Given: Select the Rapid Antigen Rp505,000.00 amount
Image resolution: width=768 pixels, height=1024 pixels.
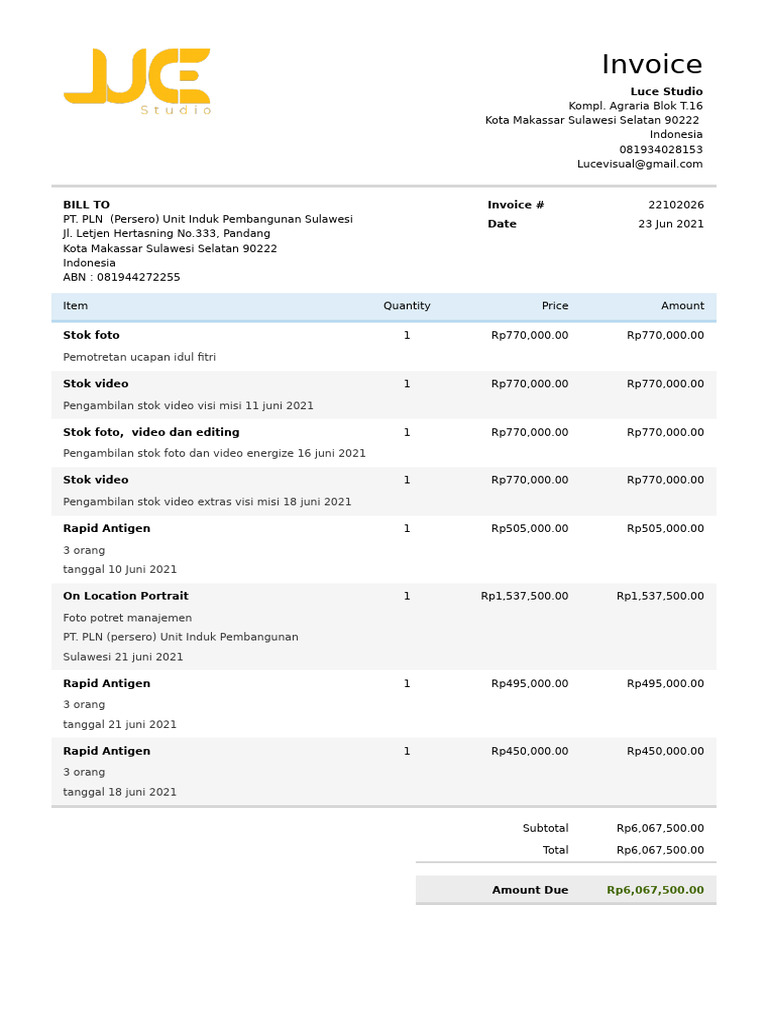Looking at the screenshot, I should pos(665,528).
